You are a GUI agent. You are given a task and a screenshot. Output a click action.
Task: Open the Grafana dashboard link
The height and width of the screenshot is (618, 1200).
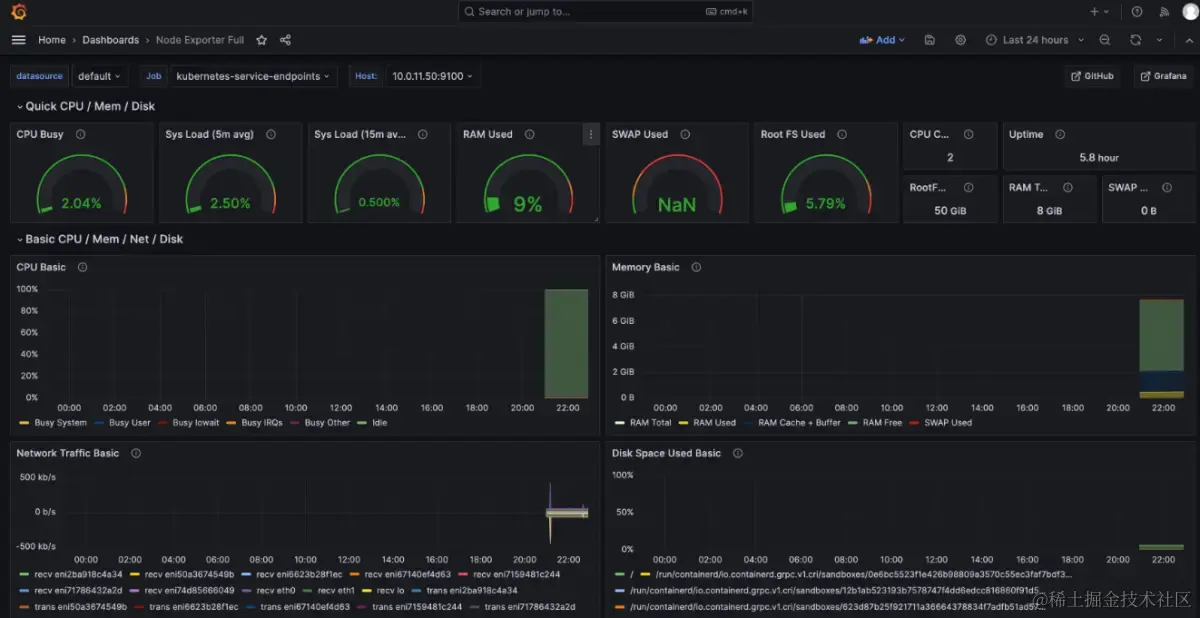[x=1163, y=76]
